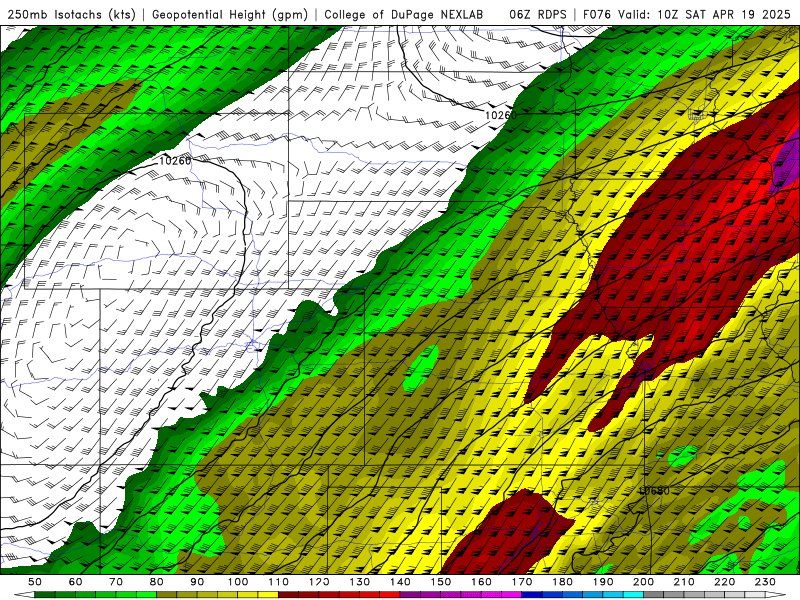Click the darkest green swatch under 50

45,595
